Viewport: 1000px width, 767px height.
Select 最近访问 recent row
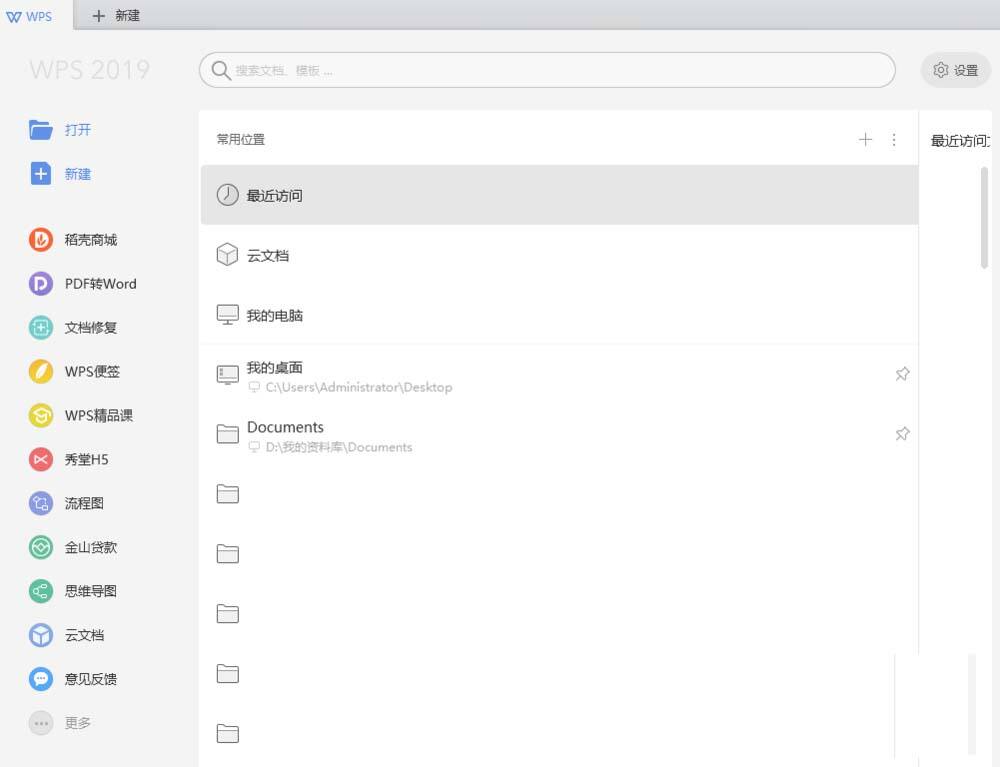click(x=559, y=195)
